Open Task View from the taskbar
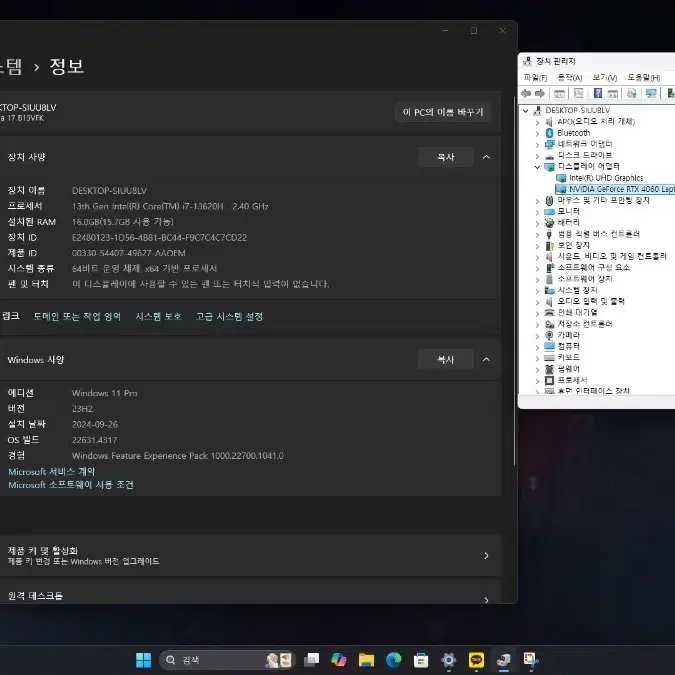The height and width of the screenshot is (675, 675). [x=312, y=660]
